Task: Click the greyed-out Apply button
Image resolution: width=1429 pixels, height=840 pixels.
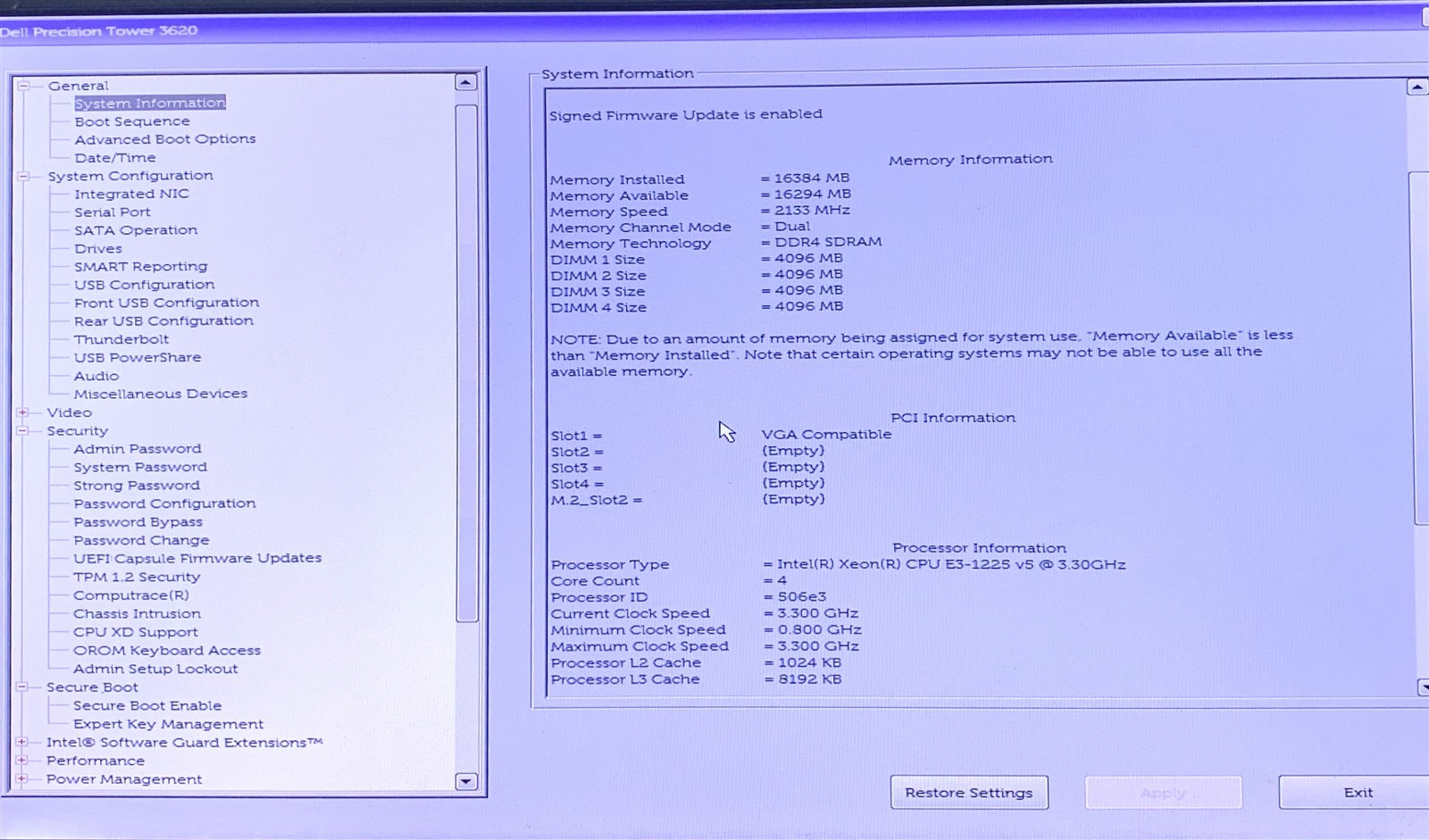Action: click(x=1163, y=793)
